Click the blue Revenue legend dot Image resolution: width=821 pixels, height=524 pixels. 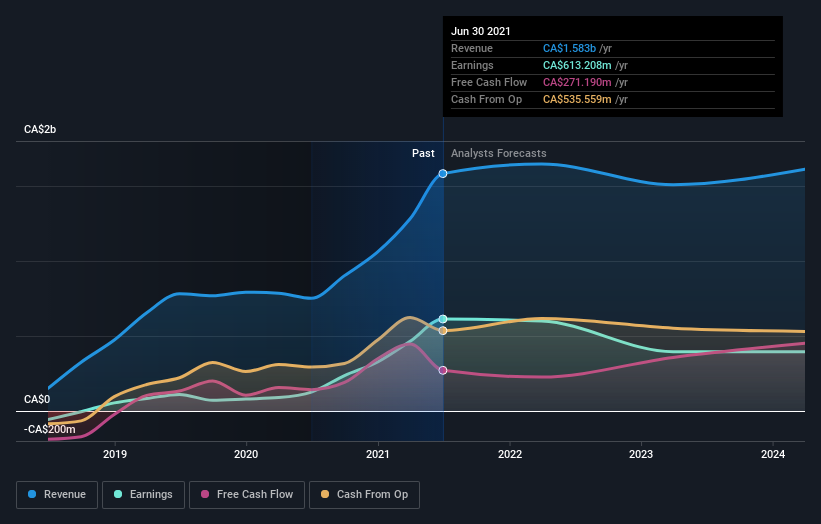[32, 494]
